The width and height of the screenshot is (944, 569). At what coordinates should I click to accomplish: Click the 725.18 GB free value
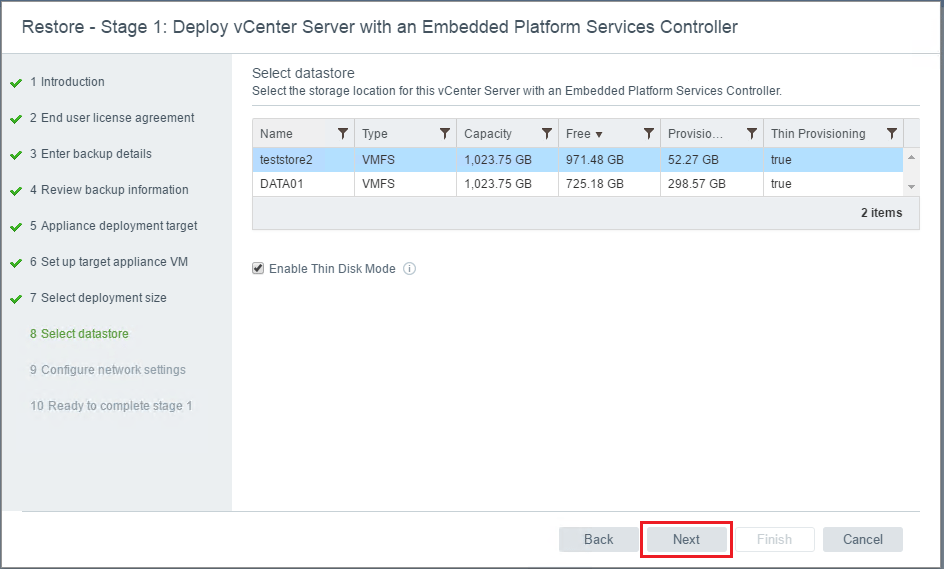594,184
